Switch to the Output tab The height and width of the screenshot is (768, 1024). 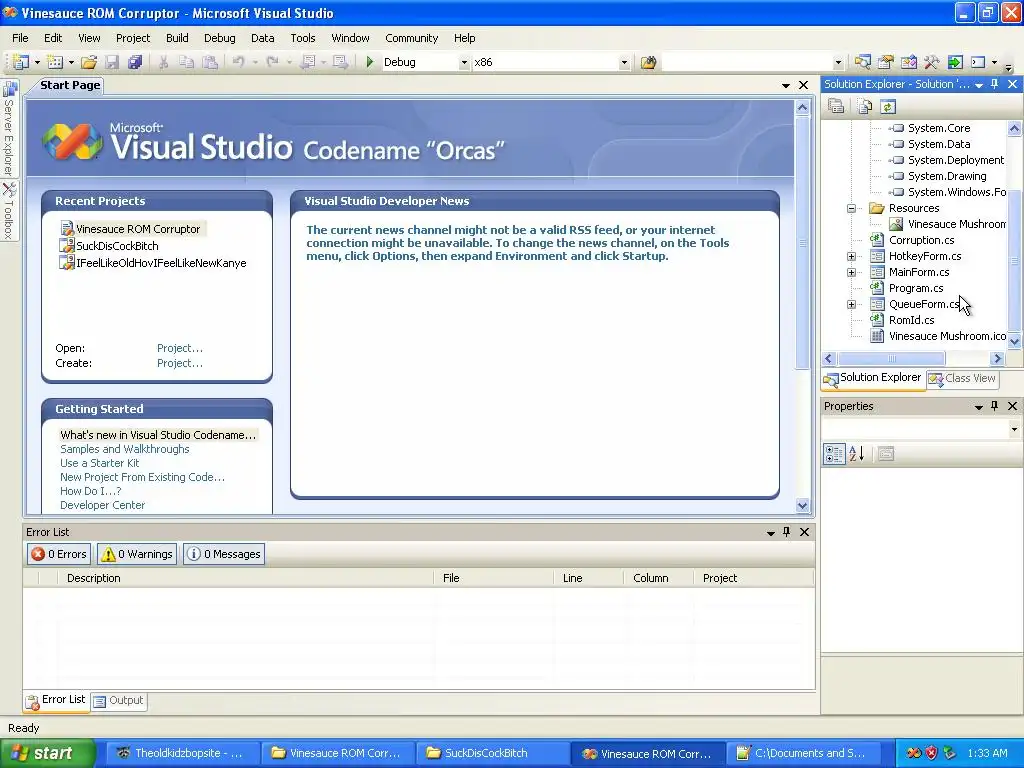point(118,700)
